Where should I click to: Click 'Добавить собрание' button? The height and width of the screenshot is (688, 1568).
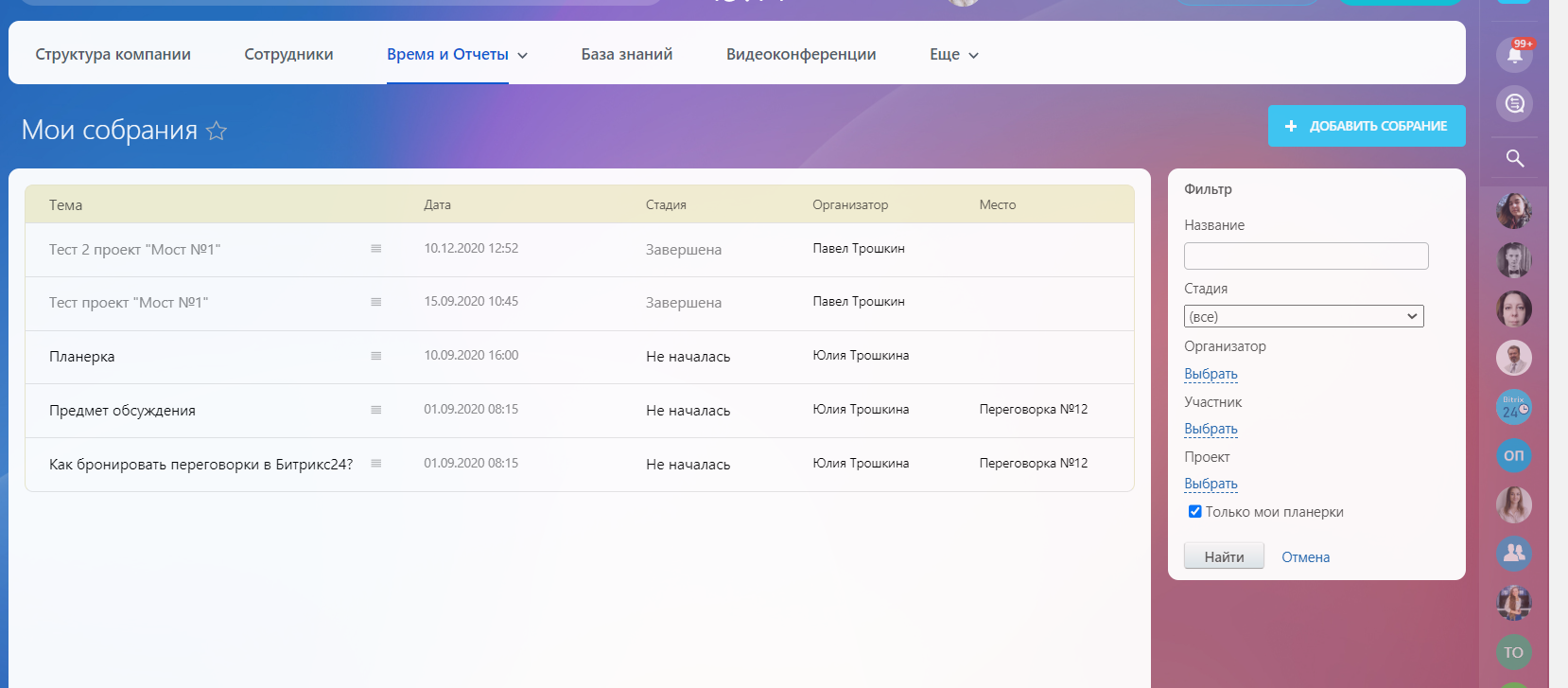click(x=1366, y=126)
